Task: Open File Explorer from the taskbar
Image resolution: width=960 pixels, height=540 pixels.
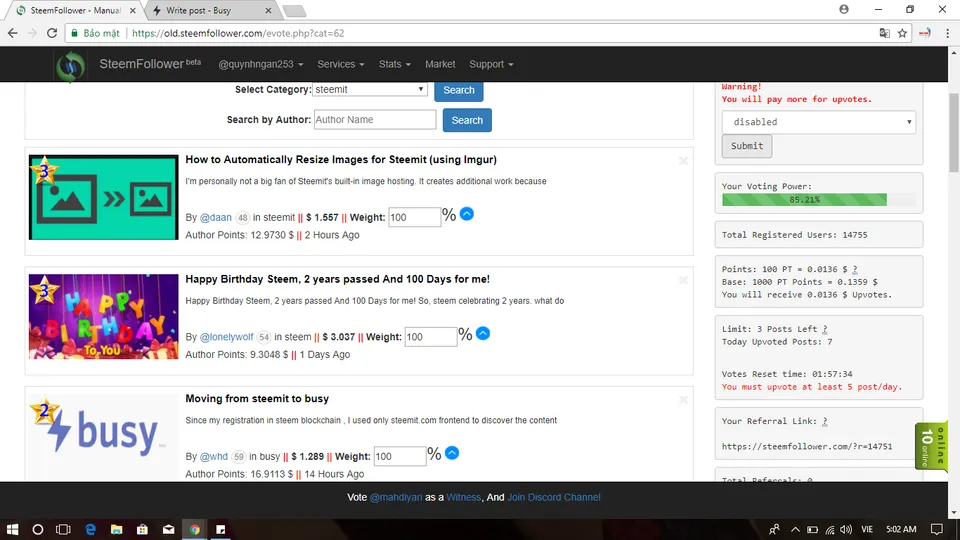Action: point(116,529)
